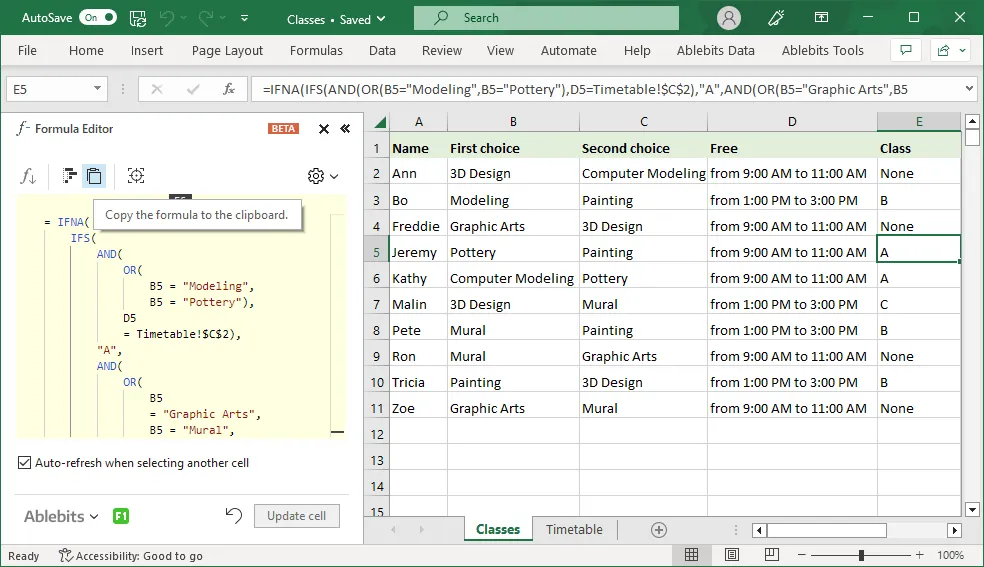Screen dimensions: 984x567
Task: Open the Comments pane icon
Action: [906, 50]
